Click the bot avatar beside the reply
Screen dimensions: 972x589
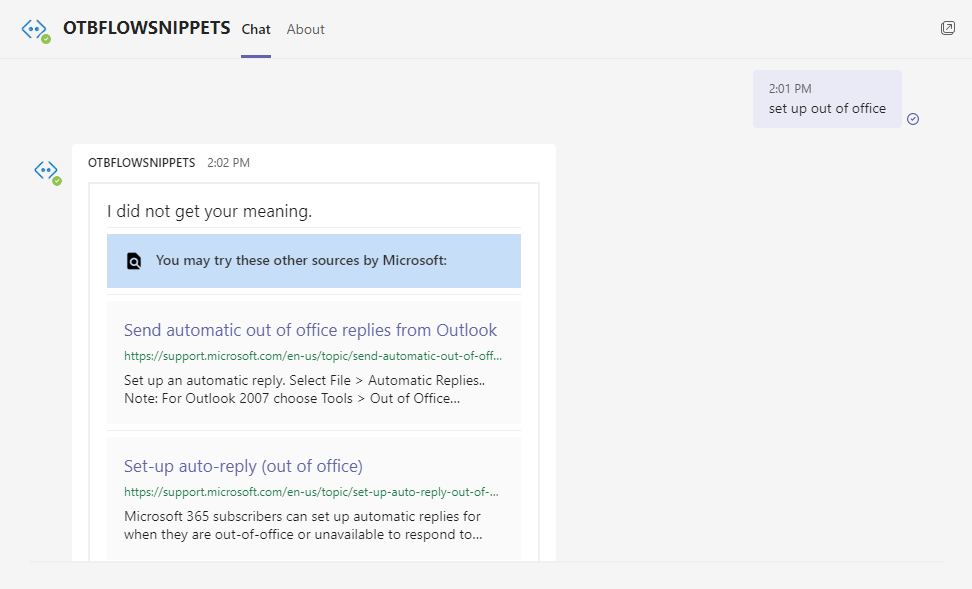coord(46,170)
